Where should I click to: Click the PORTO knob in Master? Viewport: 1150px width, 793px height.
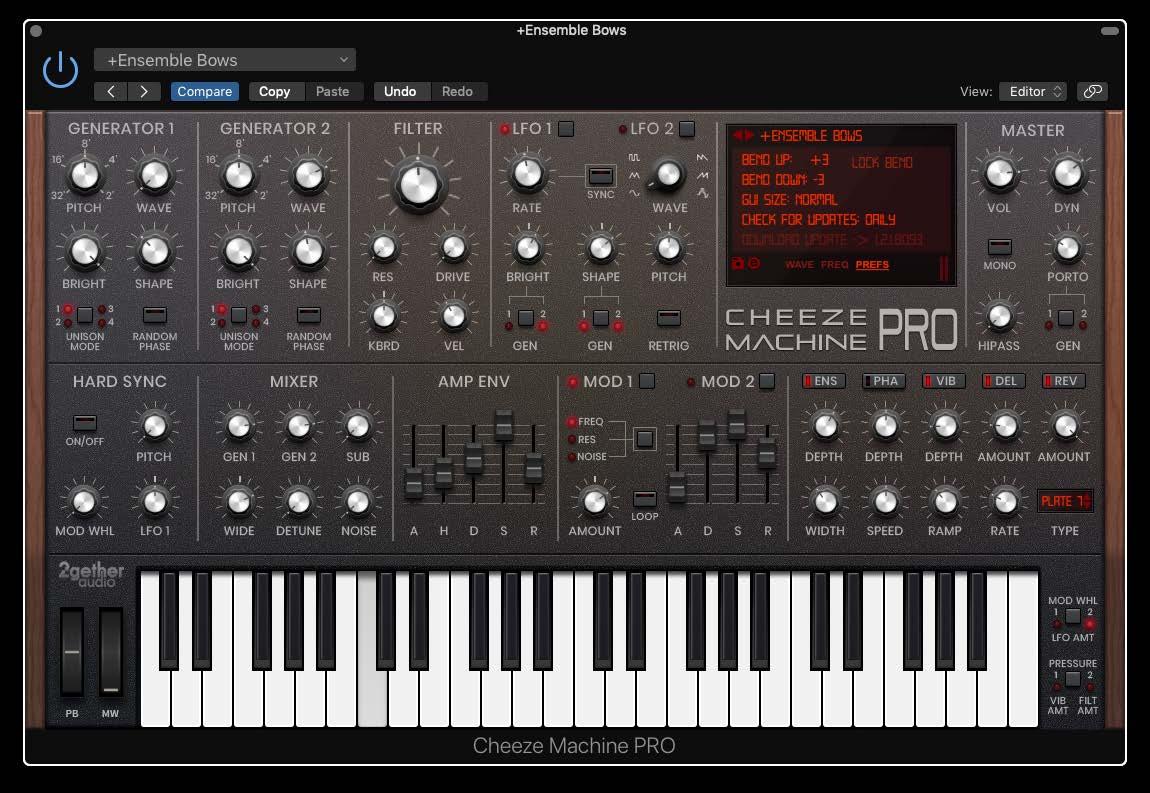click(1067, 248)
